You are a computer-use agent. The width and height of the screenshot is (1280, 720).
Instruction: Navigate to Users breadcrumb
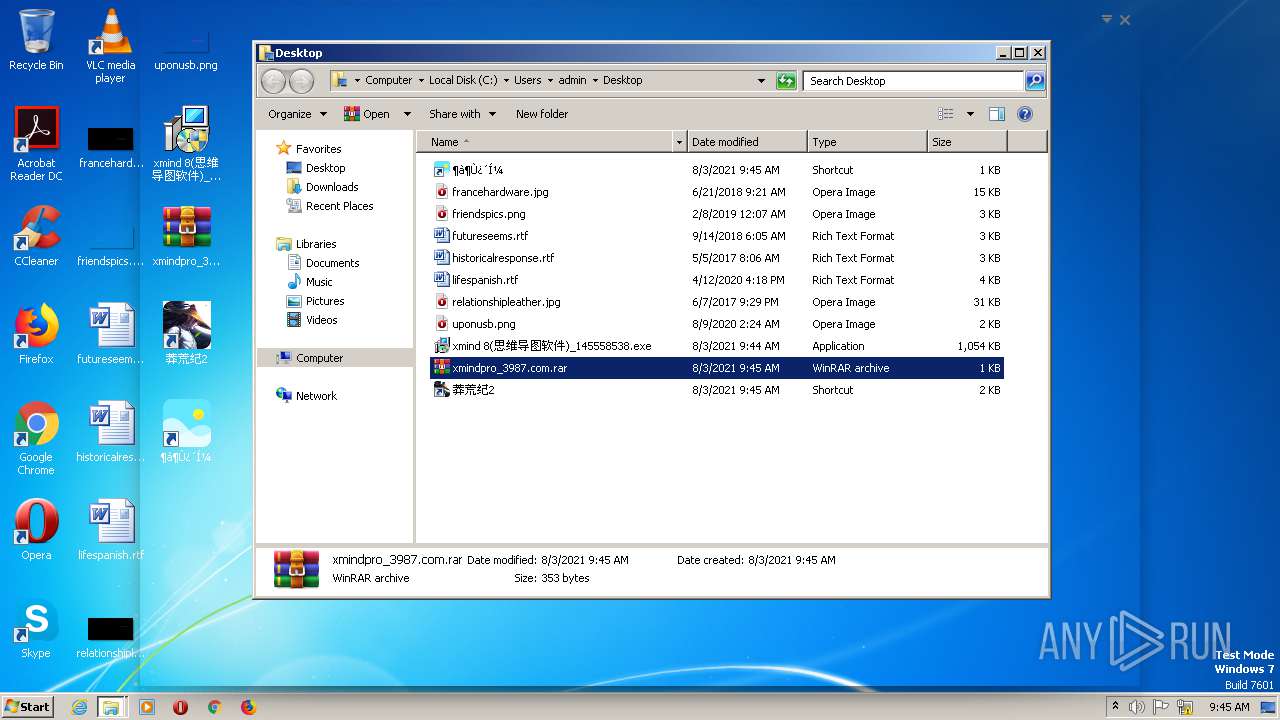click(x=527, y=81)
